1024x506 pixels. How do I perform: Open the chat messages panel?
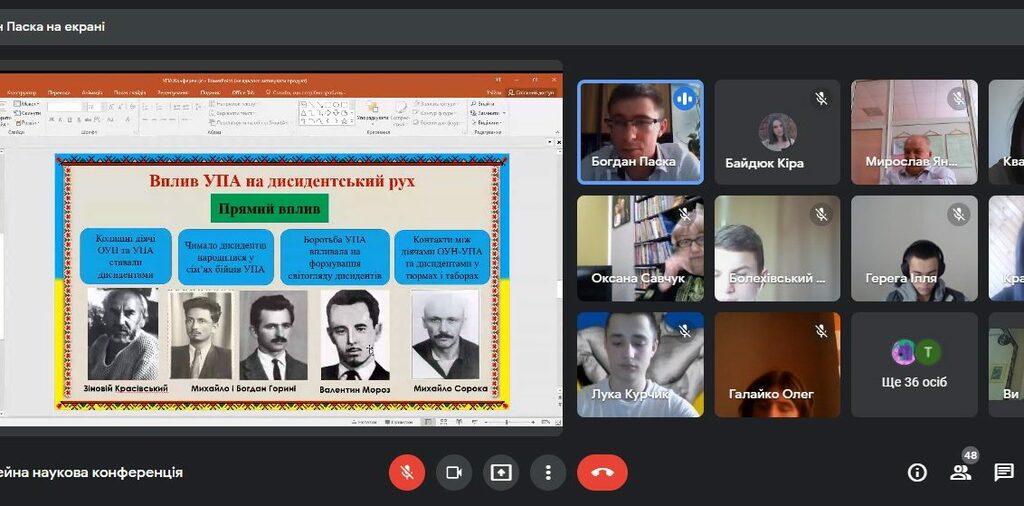pos(1004,473)
